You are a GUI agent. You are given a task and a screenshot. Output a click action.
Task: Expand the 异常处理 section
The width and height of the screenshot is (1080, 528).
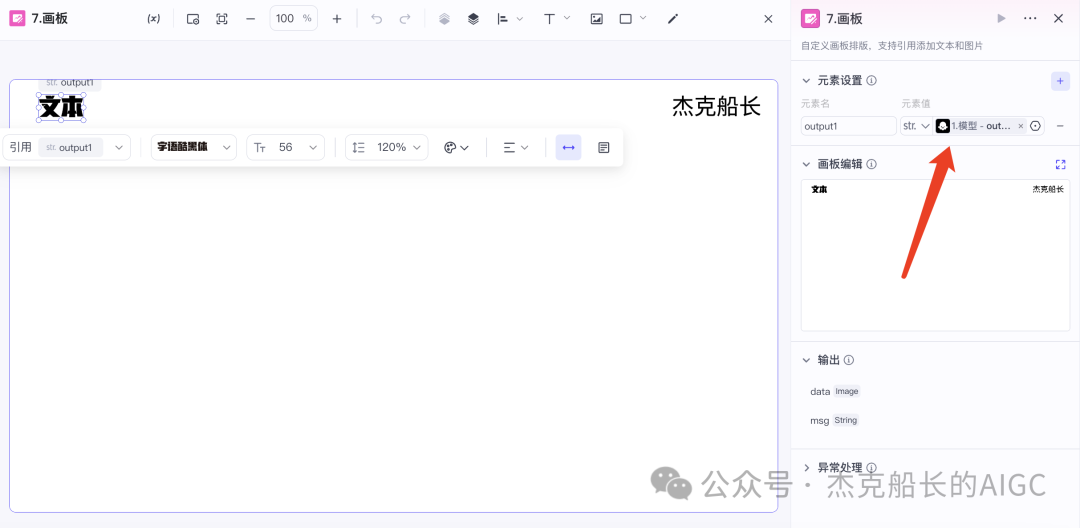pos(807,467)
